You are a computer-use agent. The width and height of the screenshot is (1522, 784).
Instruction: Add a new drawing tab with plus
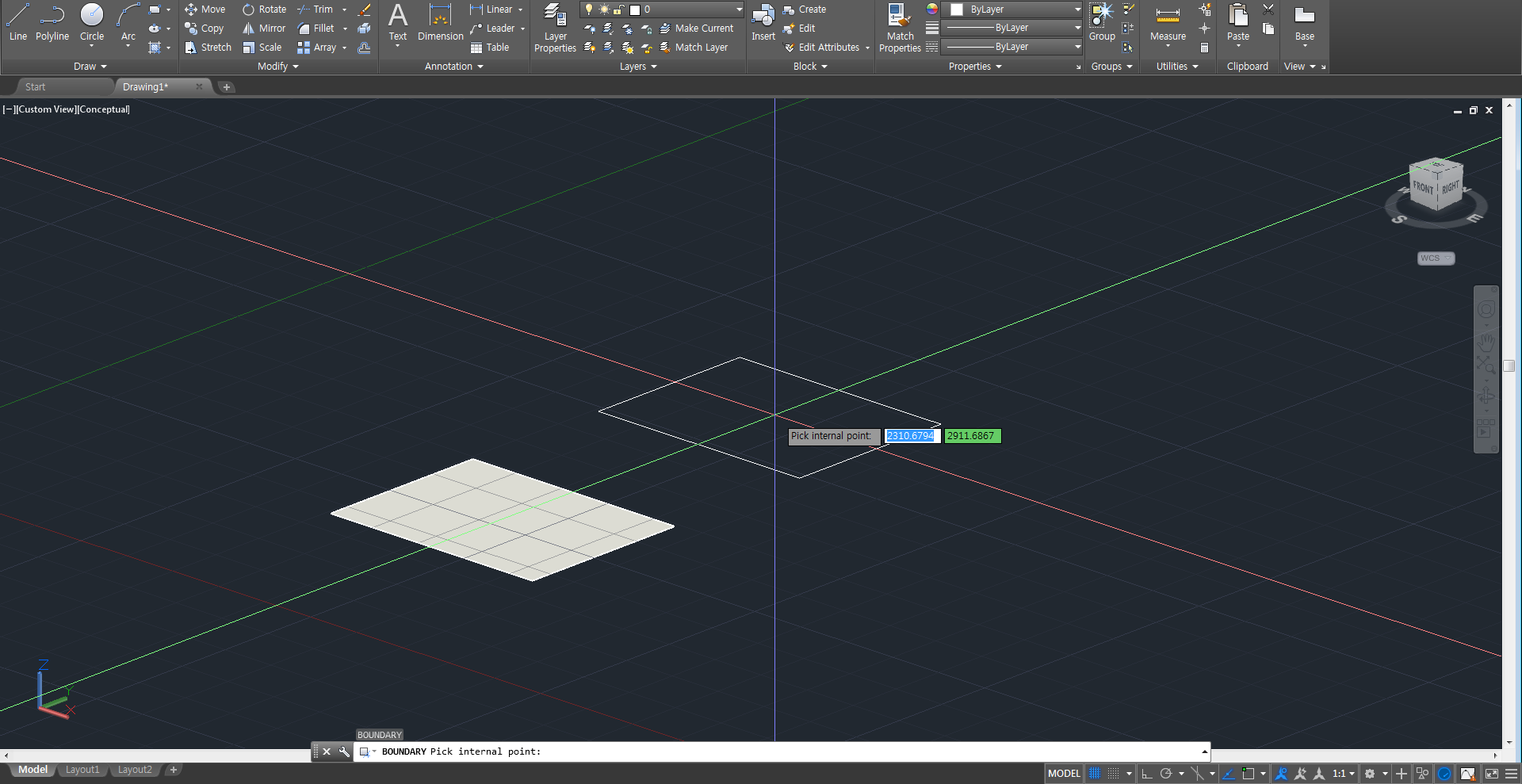pos(227,87)
